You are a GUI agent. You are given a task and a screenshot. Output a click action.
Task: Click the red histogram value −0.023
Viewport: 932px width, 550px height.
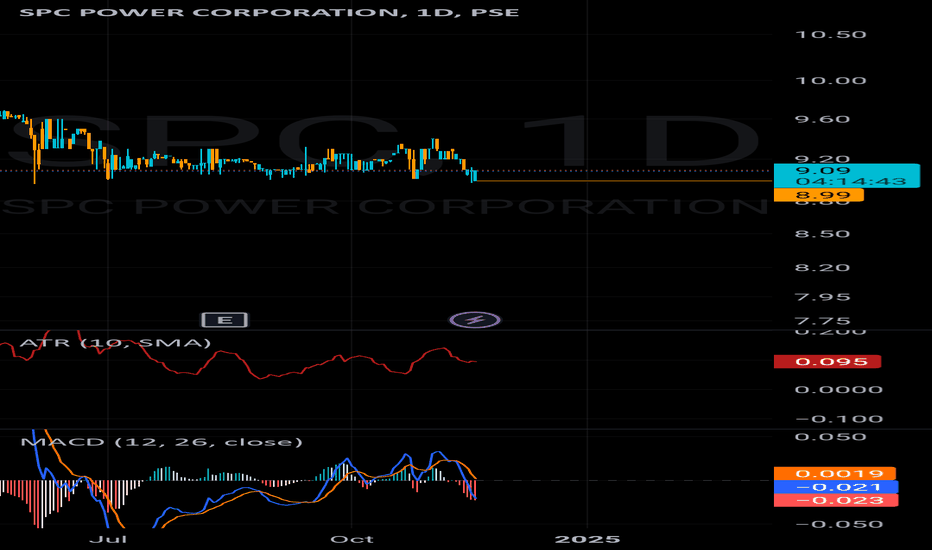coord(836,500)
